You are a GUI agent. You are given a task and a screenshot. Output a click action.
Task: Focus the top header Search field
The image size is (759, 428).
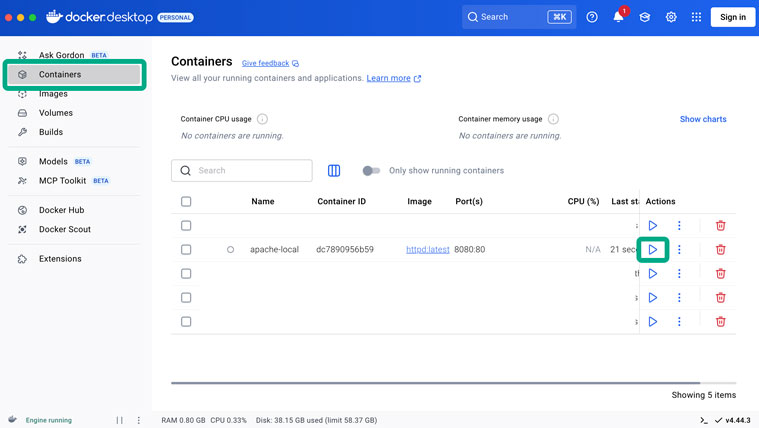pyautogui.click(x=519, y=17)
